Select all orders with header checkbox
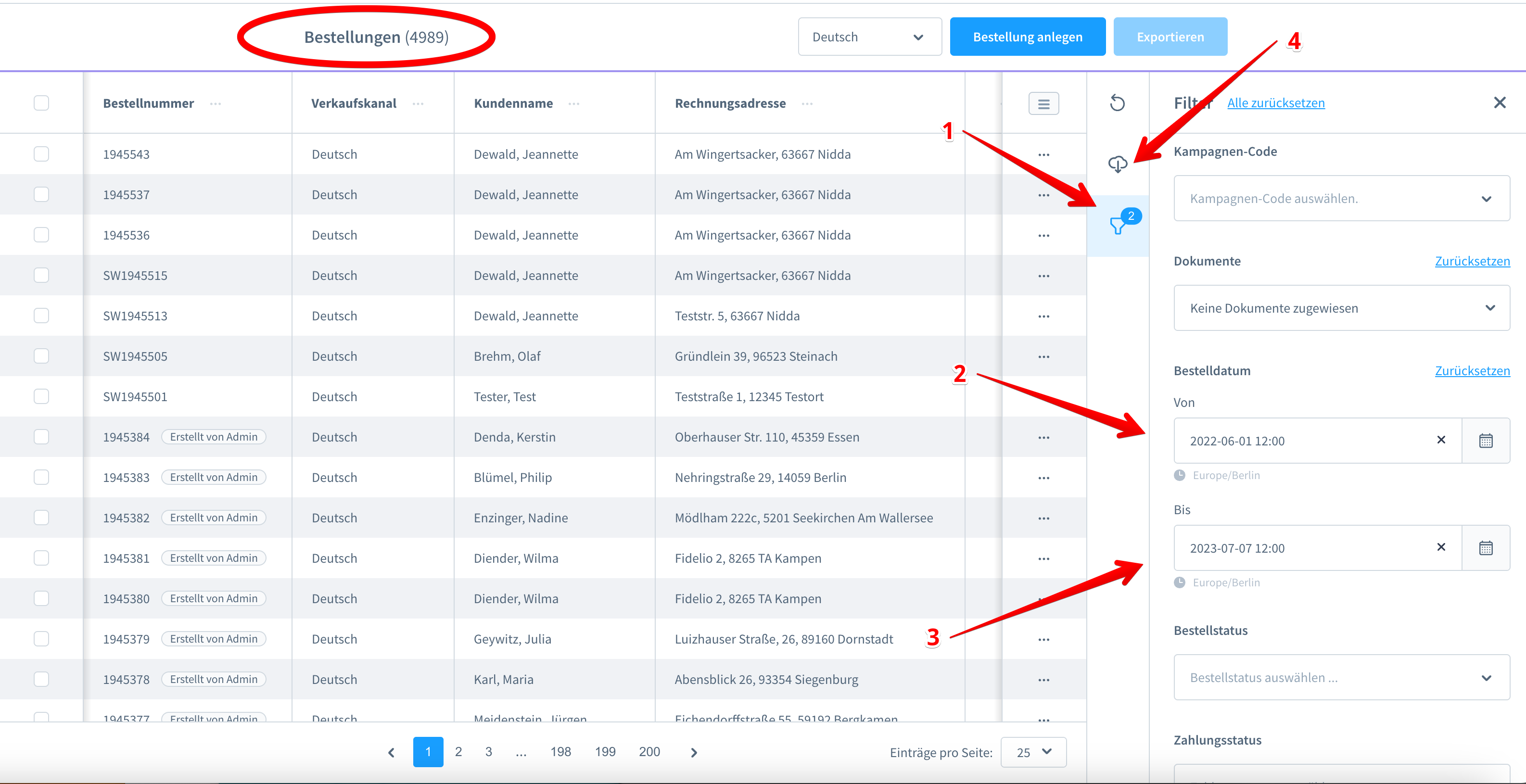Image resolution: width=1526 pixels, height=784 pixels. tap(41, 103)
